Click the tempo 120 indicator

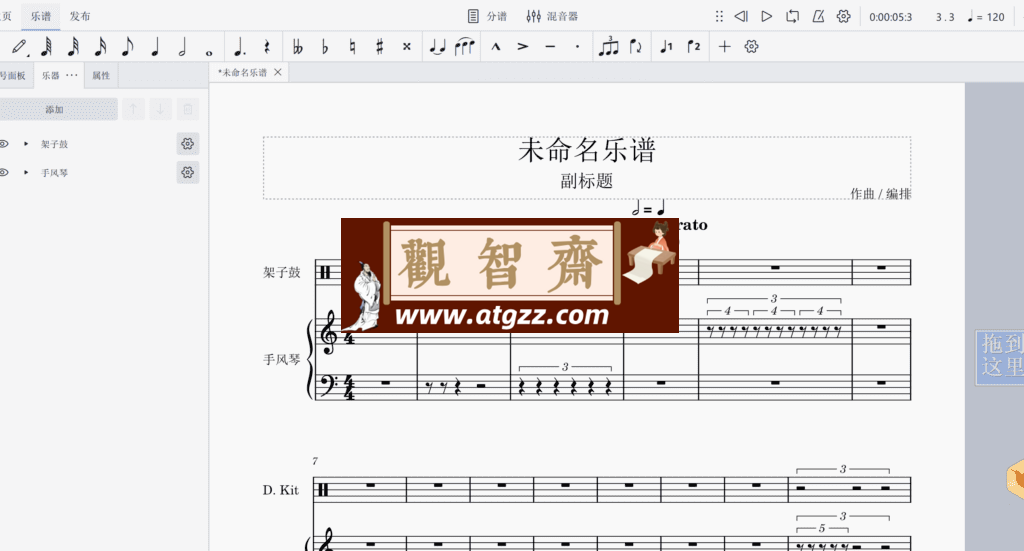[x=985, y=17]
